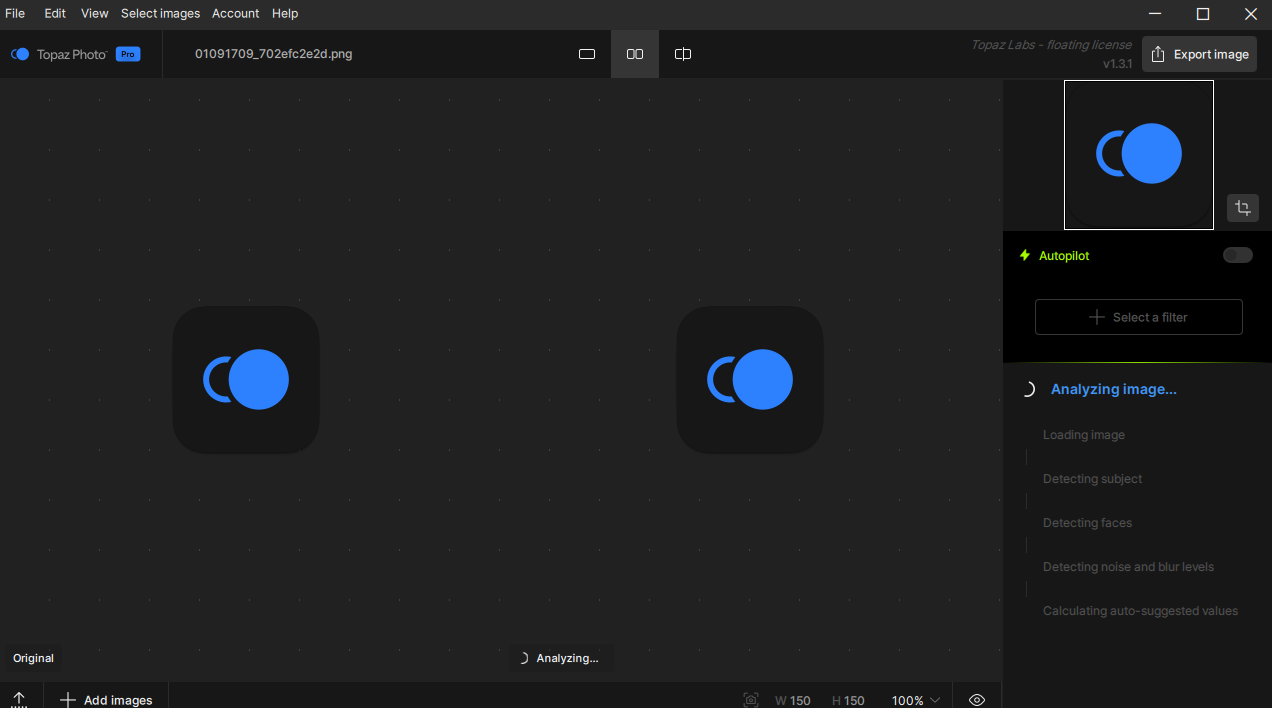The width and height of the screenshot is (1272, 708).
Task: Click the H 150 height value
Action: (848, 700)
